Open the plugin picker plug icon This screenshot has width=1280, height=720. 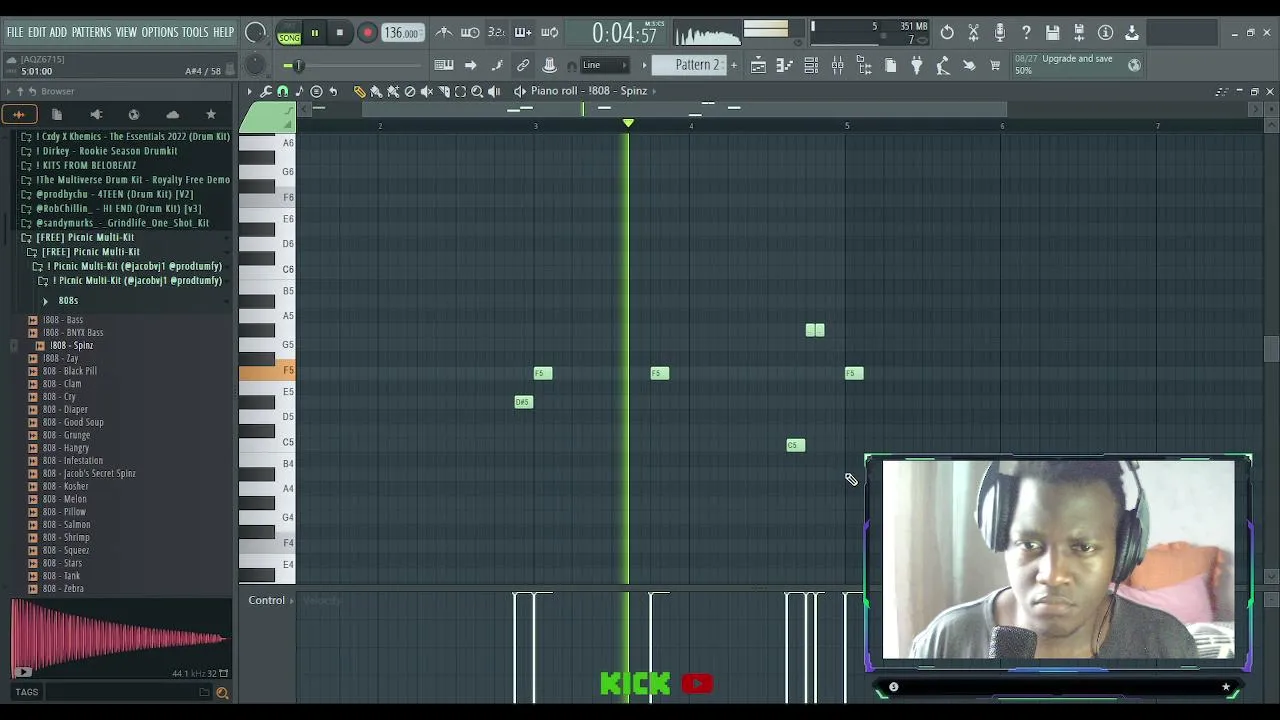click(x=916, y=66)
